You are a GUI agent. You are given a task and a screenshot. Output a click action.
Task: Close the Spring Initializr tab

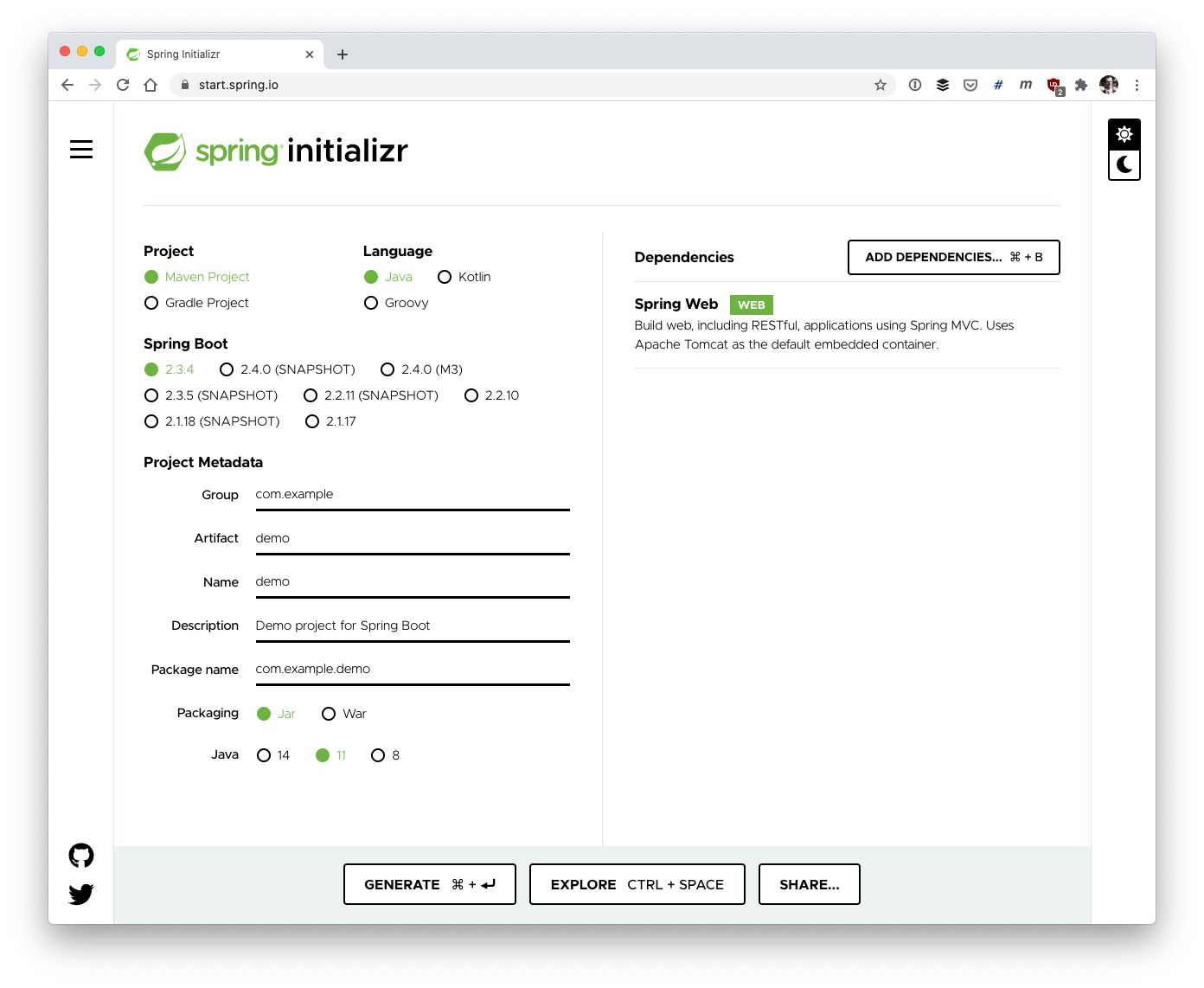click(x=310, y=55)
